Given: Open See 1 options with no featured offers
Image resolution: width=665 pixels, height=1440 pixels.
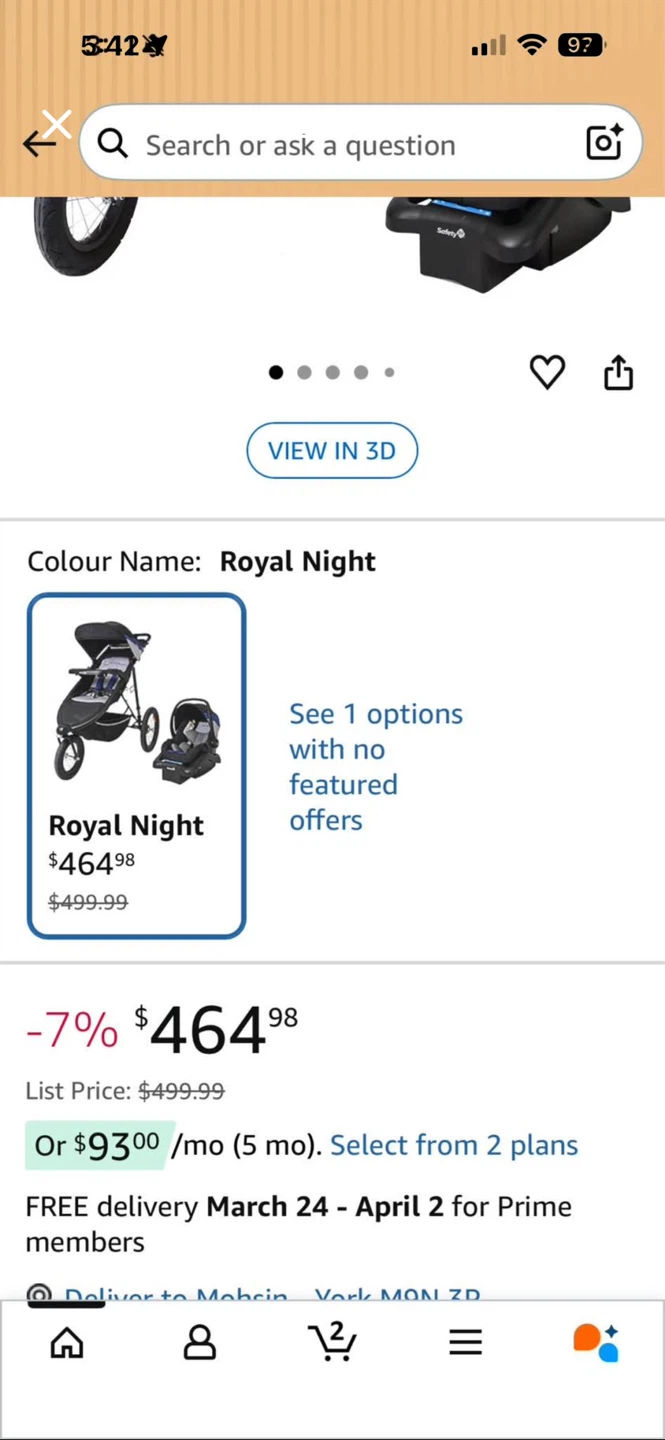Looking at the screenshot, I should click(x=376, y=767).
